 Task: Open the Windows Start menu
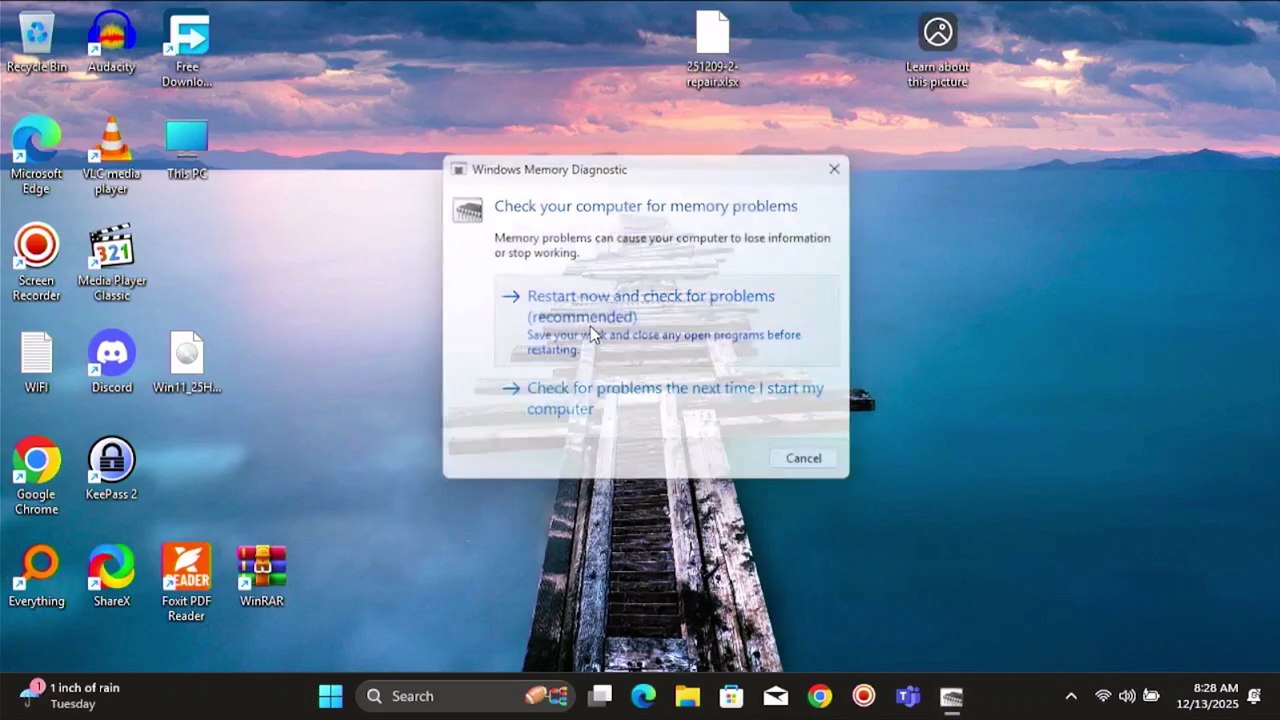pyautogui.click(x=330, y=696)
